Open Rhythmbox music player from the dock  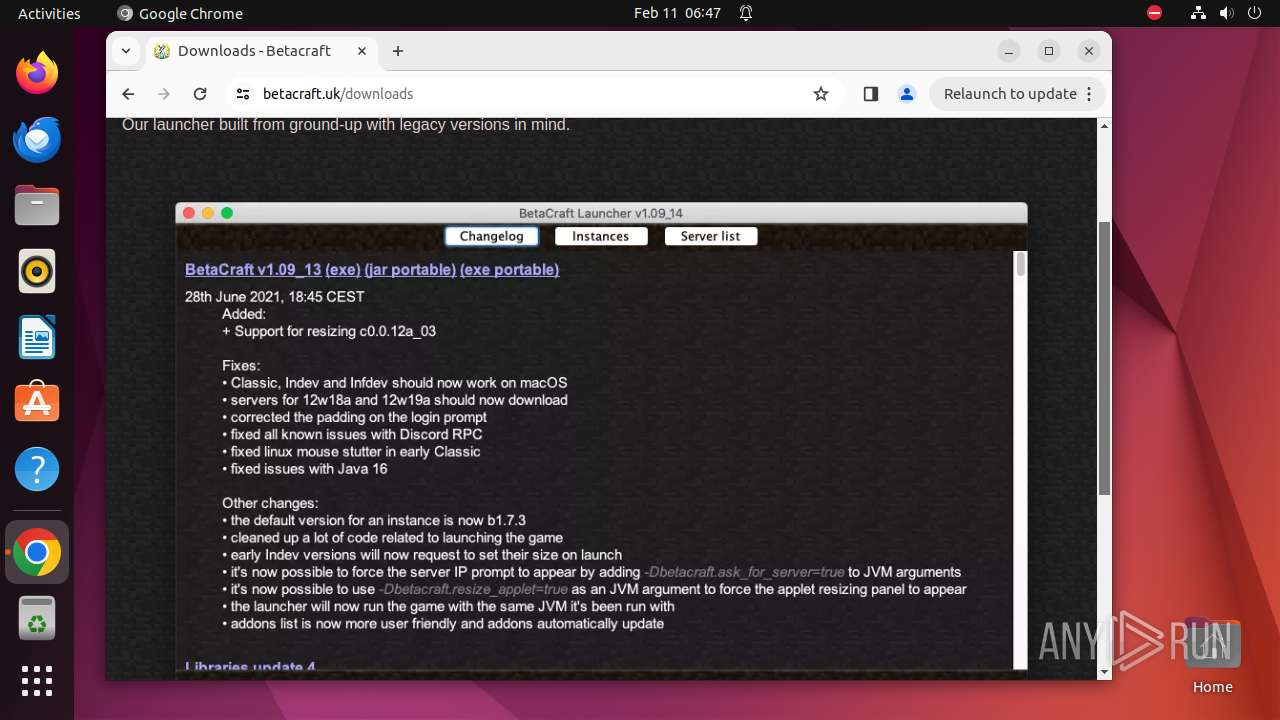[37, 271]
